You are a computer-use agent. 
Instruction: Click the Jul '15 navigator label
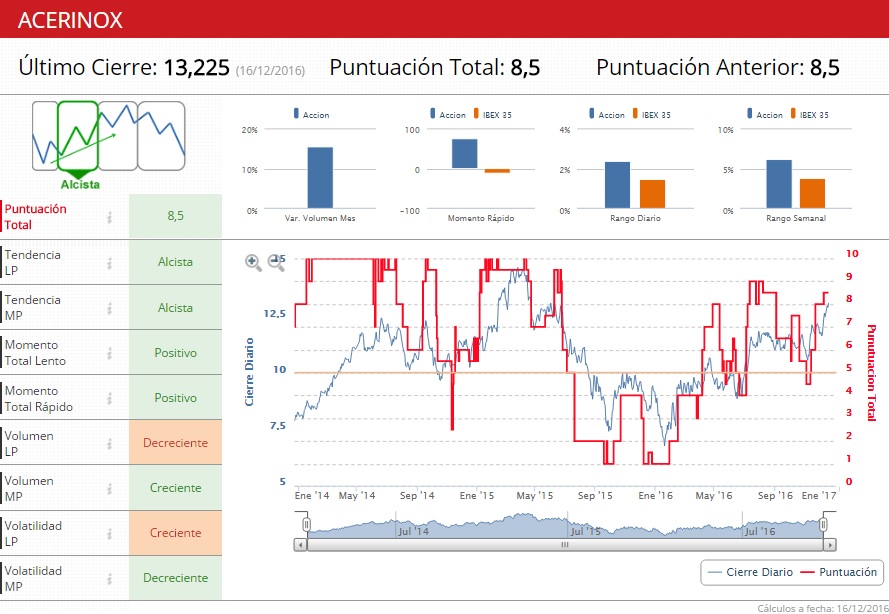click(x=586, y=531)
